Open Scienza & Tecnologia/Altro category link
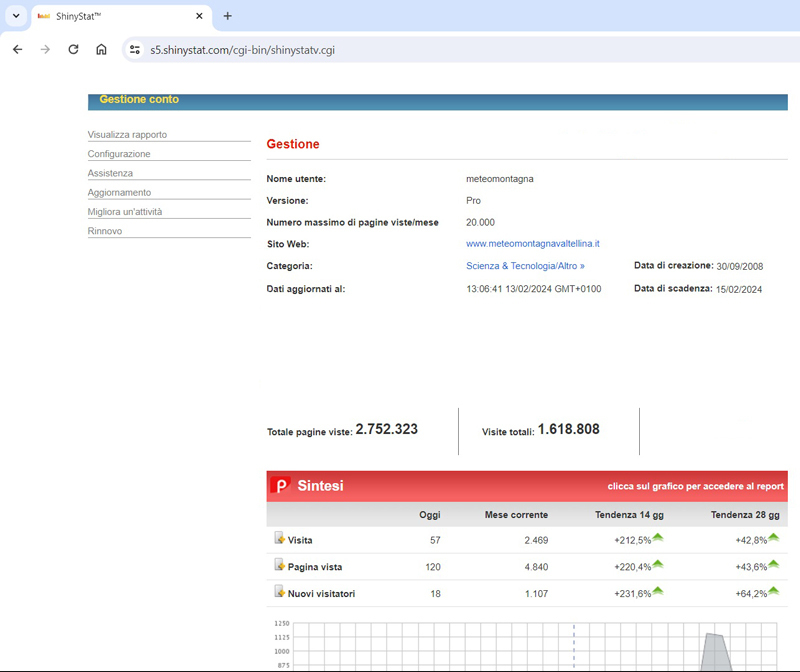This screenshot has width=800, height=672. [525, 266]
